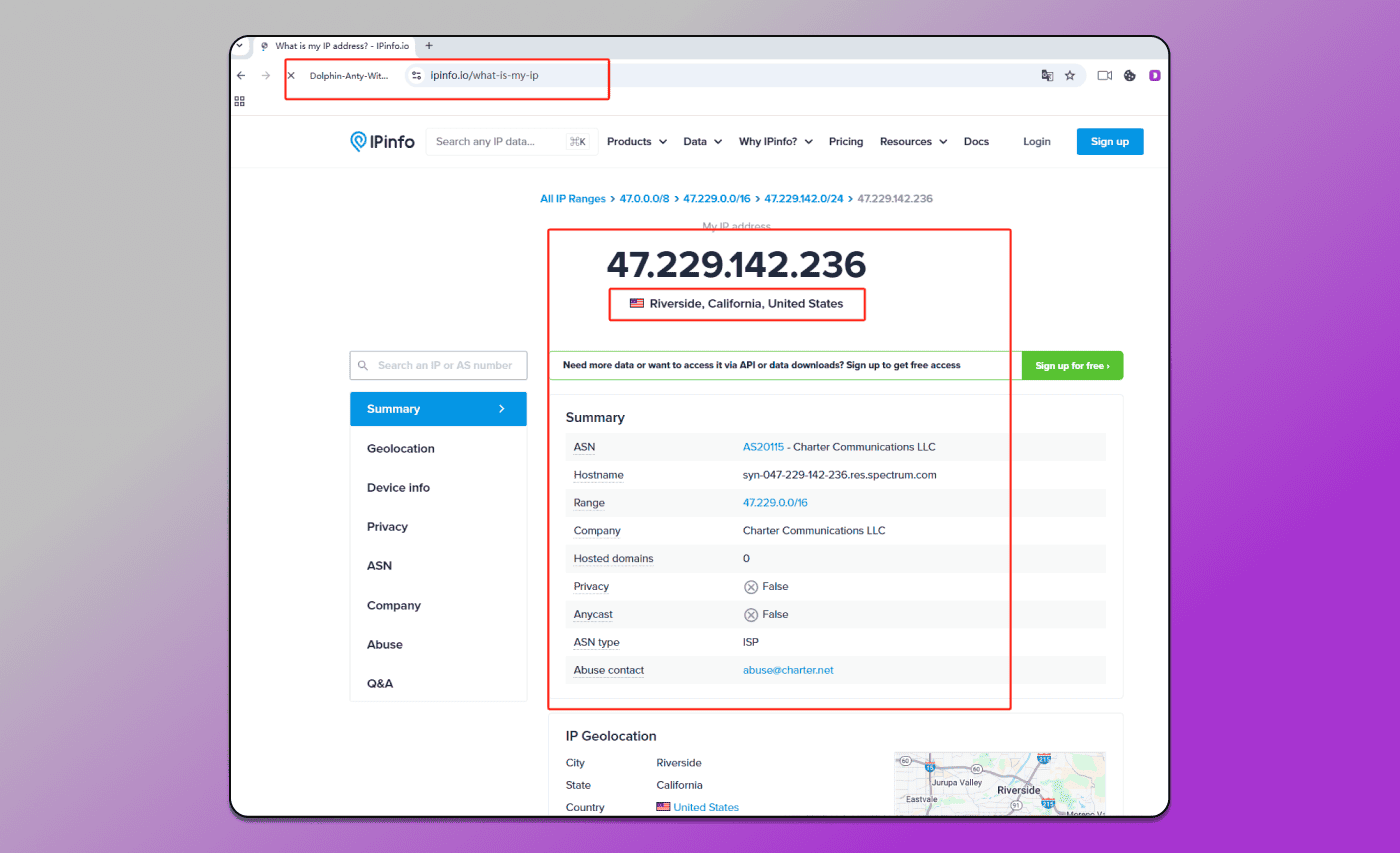This screenshot has width=1400, height=853.
Task: Expand the Why IPinfo? dropdown
Action: click(776, 142)
